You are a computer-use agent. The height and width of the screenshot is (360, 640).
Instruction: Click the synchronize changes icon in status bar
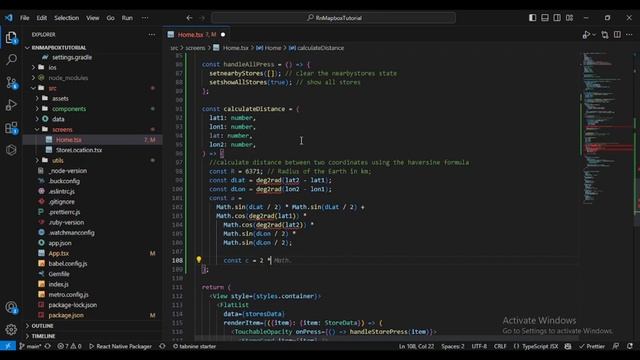coord(48,346)
